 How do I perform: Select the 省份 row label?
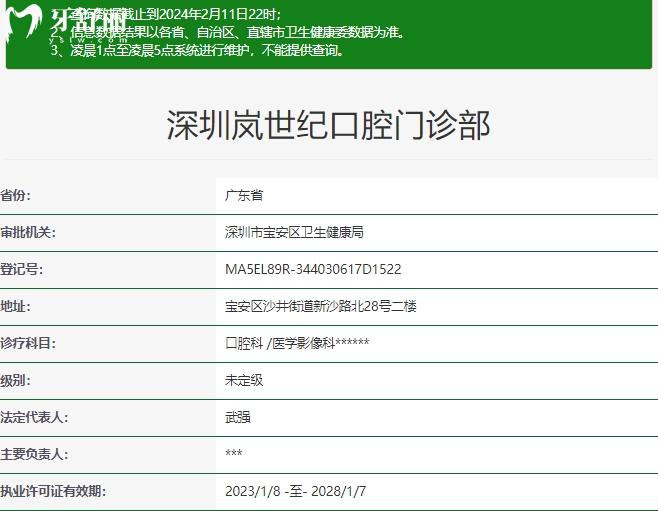[16, 195]
